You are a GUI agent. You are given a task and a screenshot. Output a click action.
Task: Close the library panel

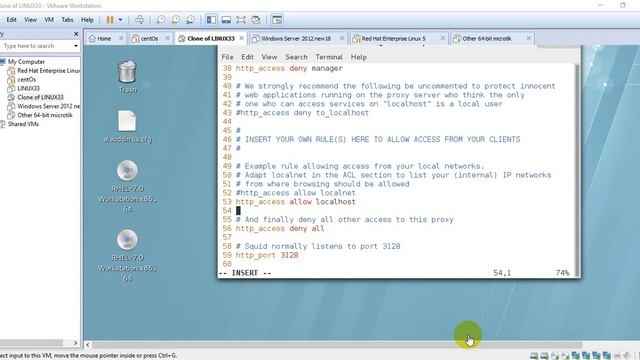coord(76,34)
